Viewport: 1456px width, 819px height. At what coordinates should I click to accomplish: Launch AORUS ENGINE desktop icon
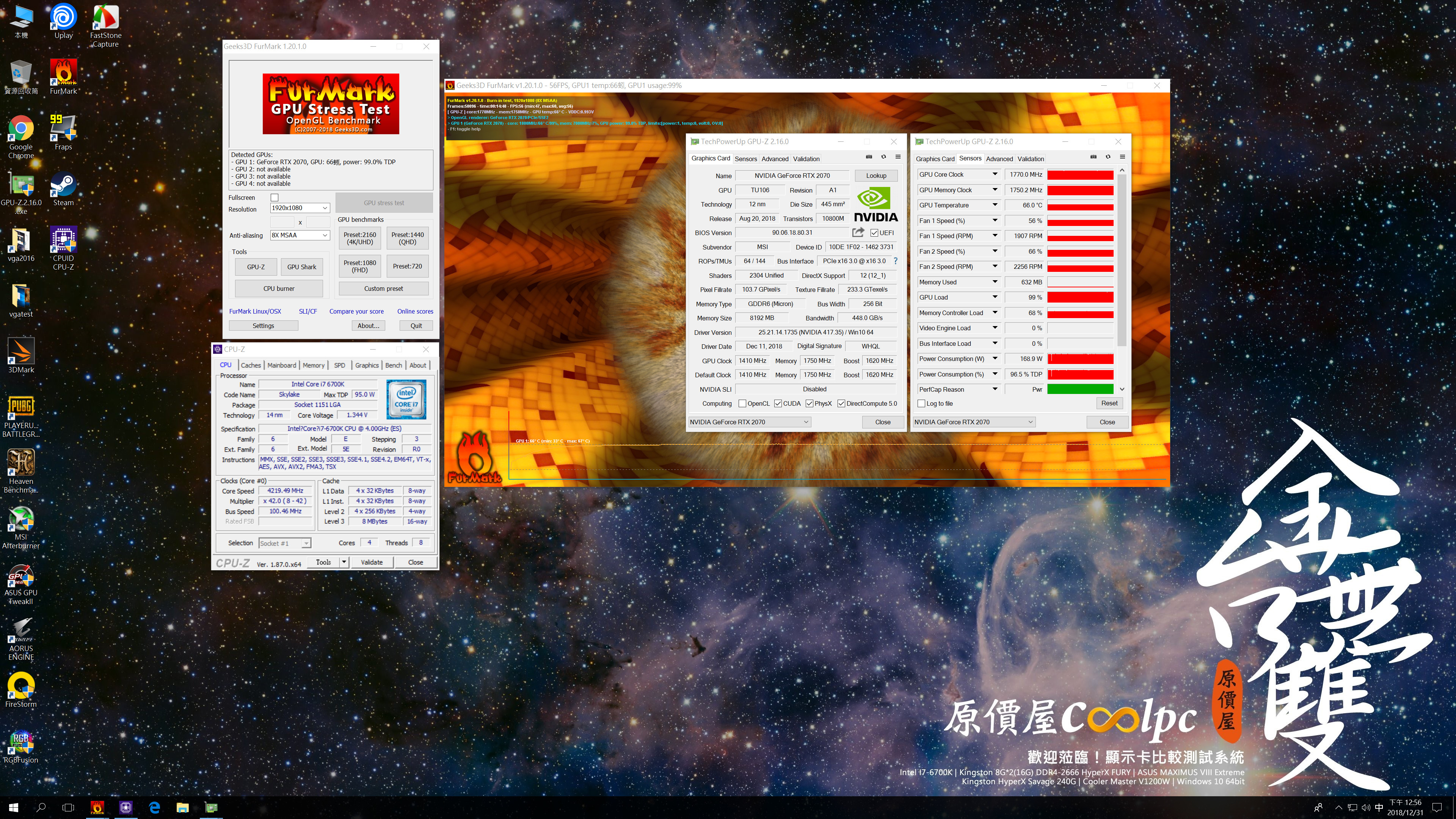21,639
